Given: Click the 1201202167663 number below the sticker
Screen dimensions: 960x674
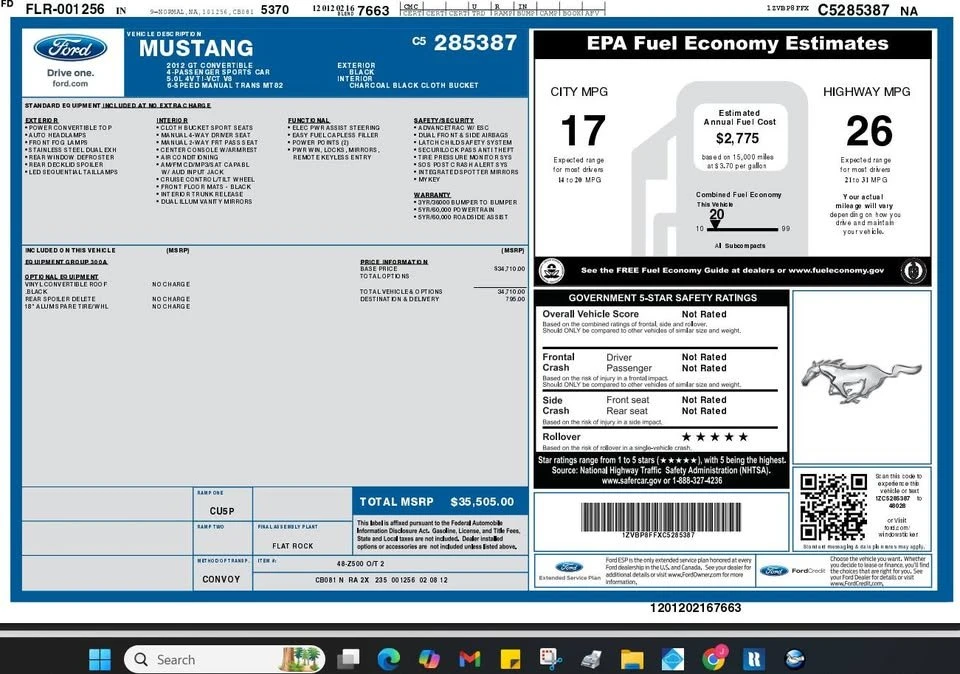Looking at the screenshot, I should 696,608.
